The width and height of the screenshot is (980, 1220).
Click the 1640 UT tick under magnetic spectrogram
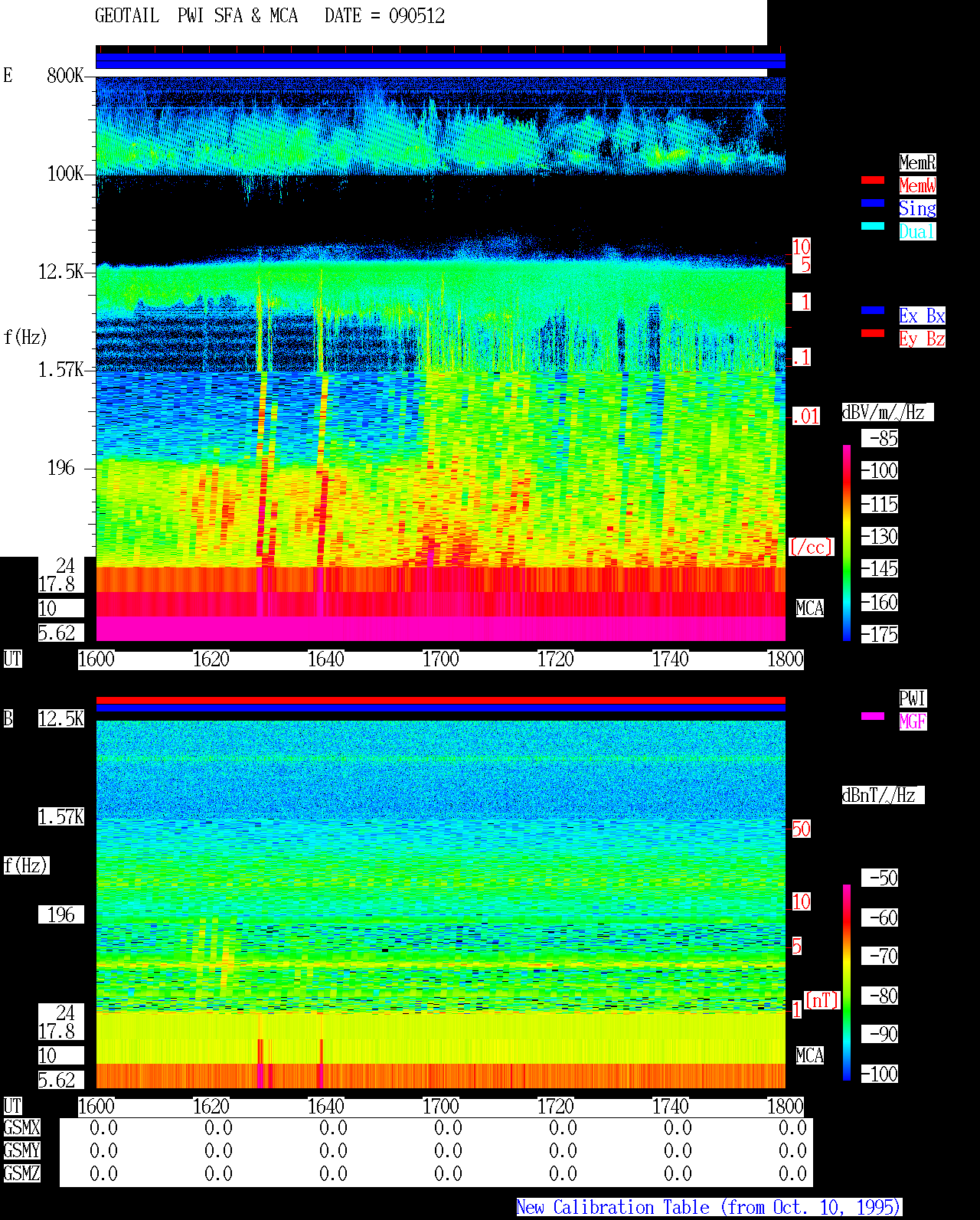click(325, 1107)
